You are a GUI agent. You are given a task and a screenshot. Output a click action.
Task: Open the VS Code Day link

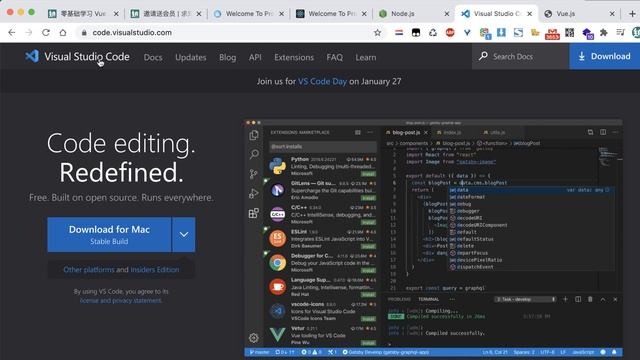[x=322, y=81]
